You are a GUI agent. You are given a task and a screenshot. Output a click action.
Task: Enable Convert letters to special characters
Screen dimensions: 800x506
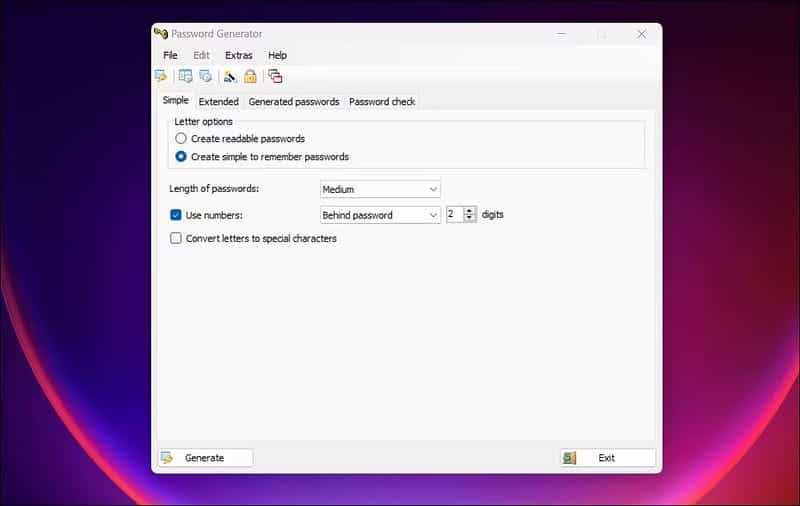coord(176,238)
